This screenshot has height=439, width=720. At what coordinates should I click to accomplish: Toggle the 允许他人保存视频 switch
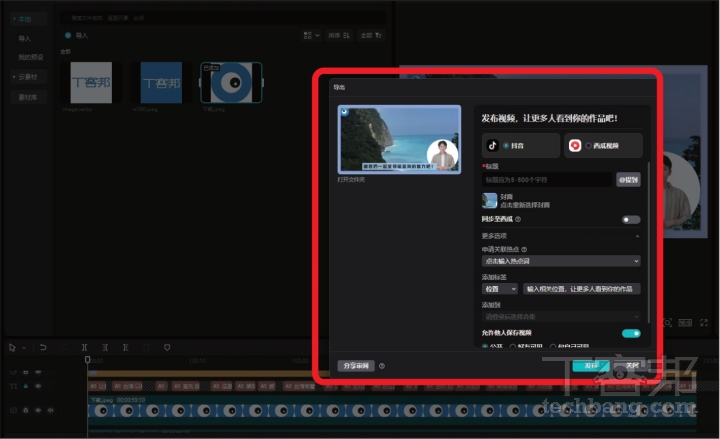click(x=631, y=333)
